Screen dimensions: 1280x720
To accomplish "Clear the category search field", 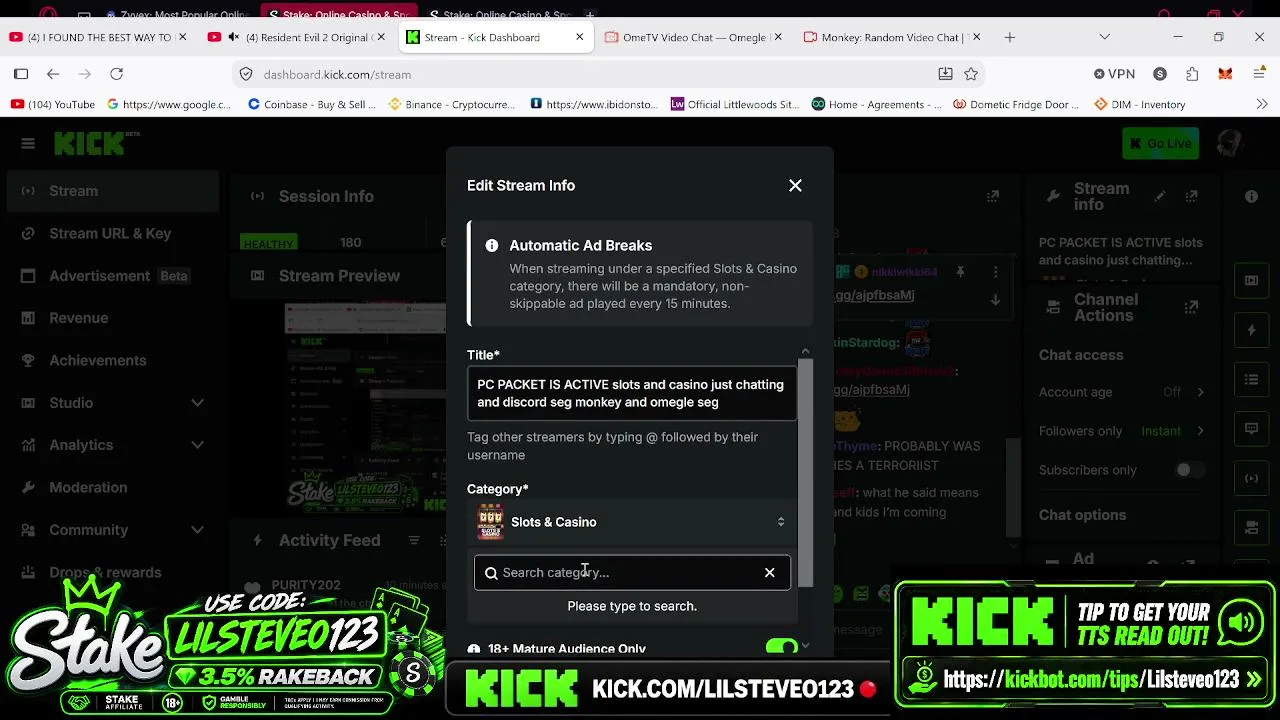I will 769,573.
